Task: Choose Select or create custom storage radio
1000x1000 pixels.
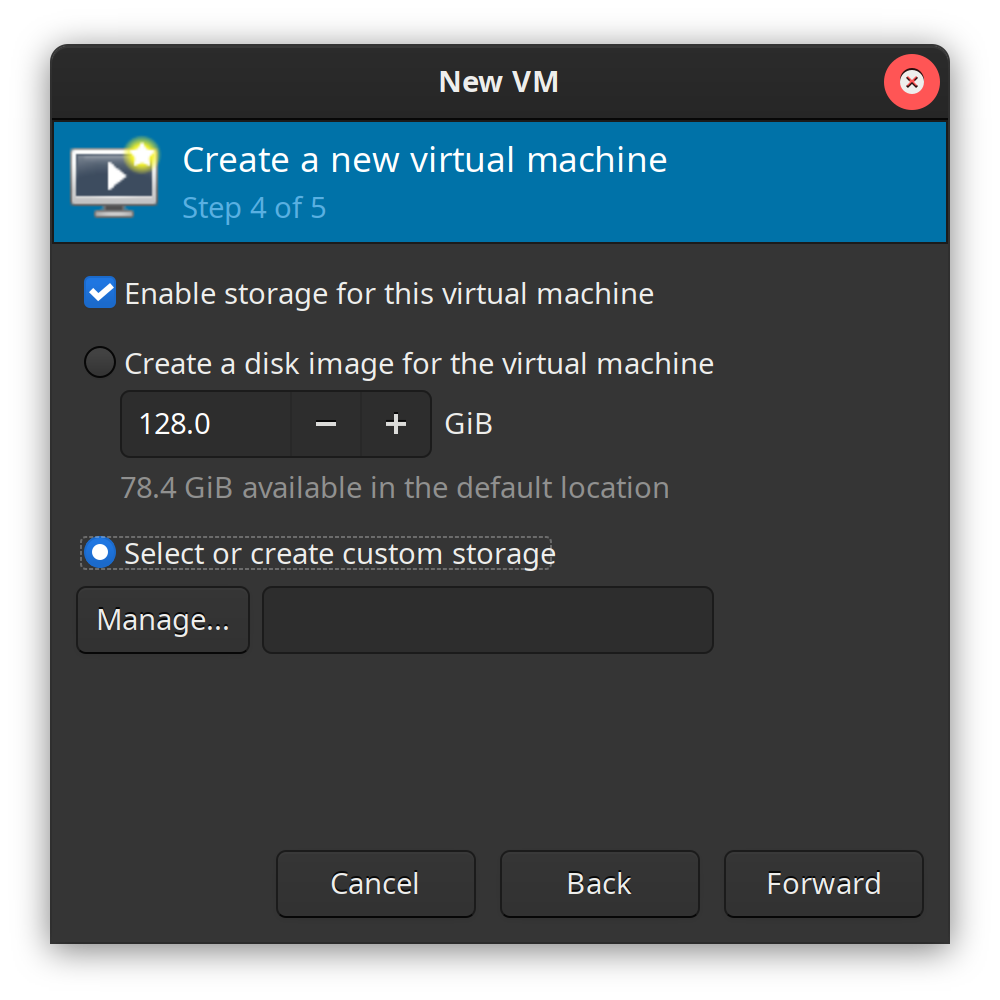Action: click(100, 553)
